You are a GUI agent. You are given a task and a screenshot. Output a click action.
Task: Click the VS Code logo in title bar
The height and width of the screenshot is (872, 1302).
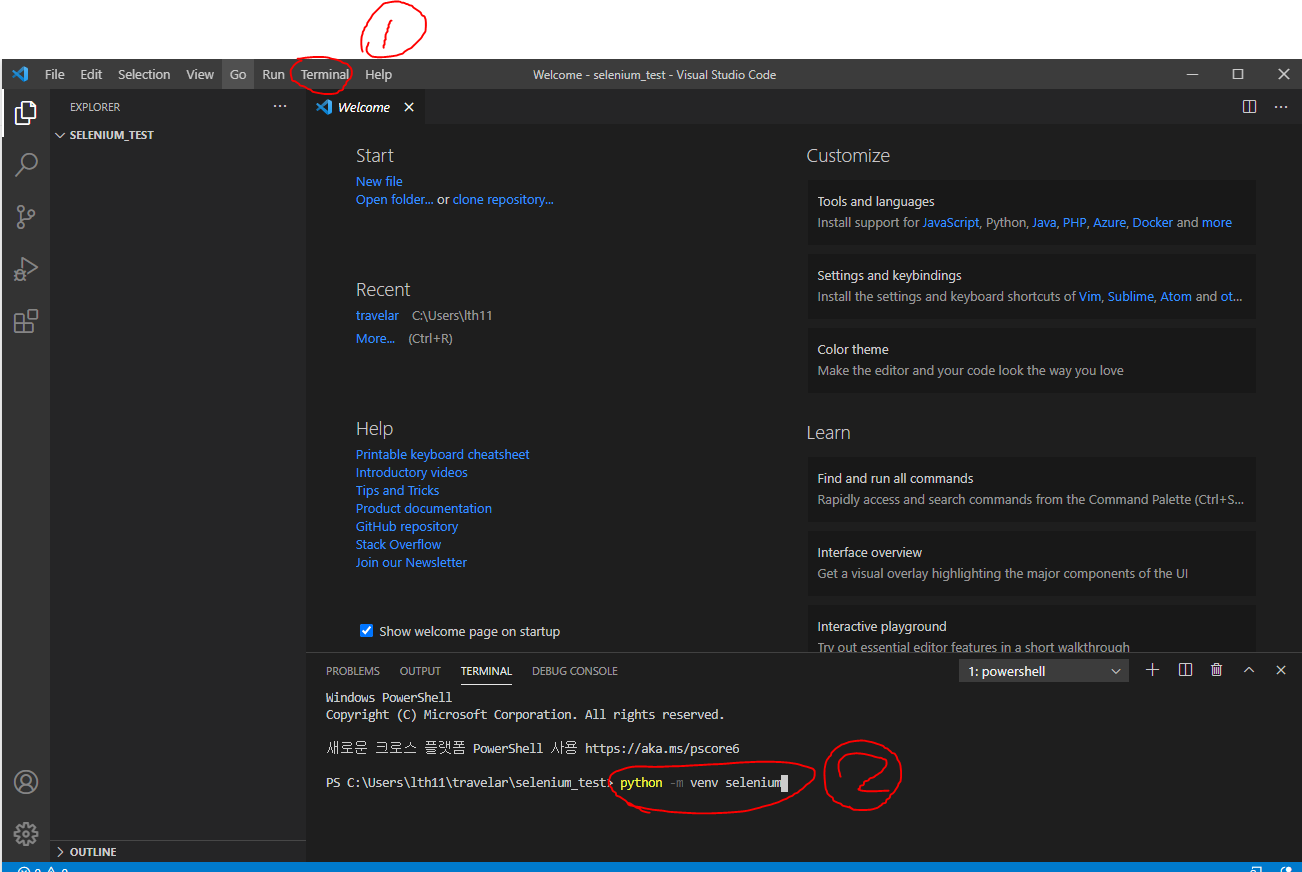click(x=19, y=74)
